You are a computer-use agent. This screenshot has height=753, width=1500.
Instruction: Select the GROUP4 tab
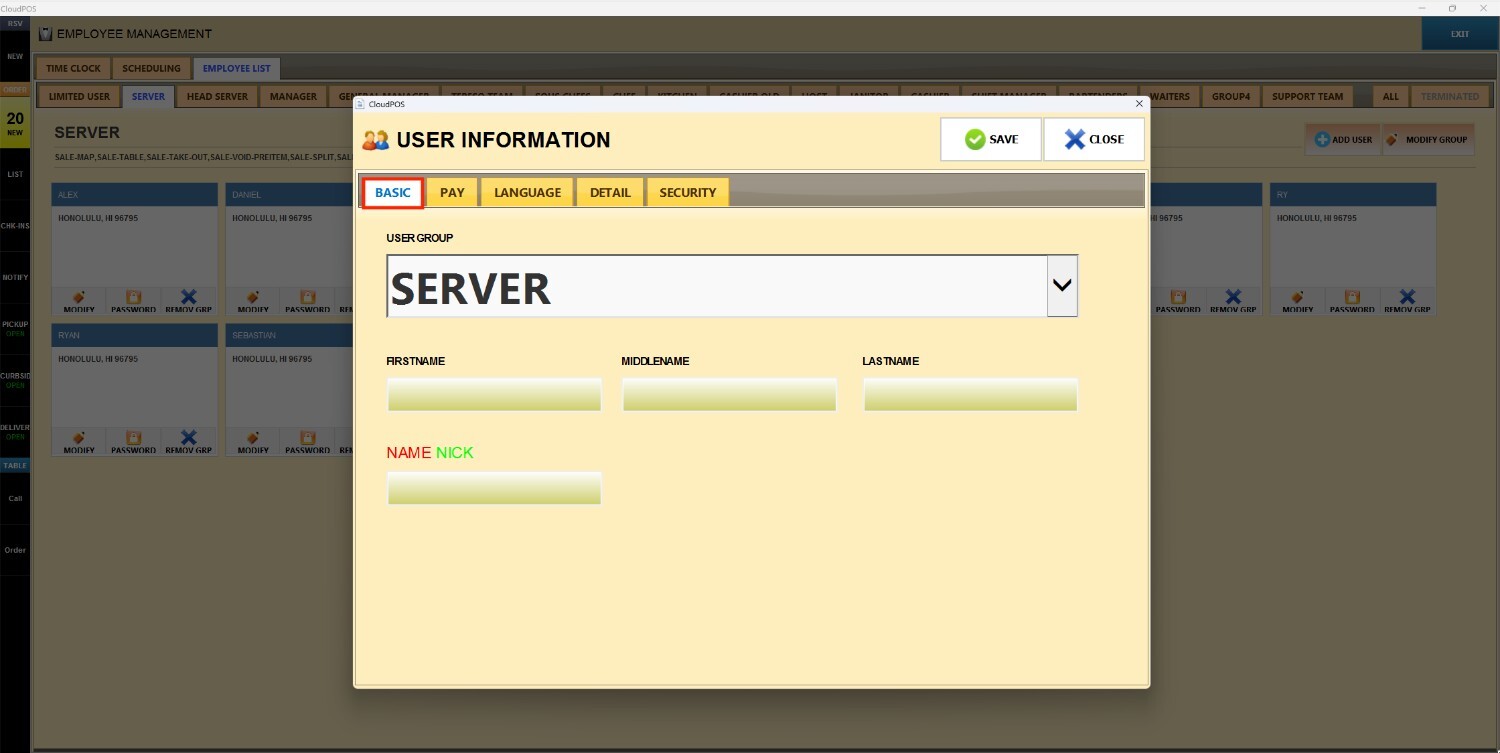tap(1231, 97)
